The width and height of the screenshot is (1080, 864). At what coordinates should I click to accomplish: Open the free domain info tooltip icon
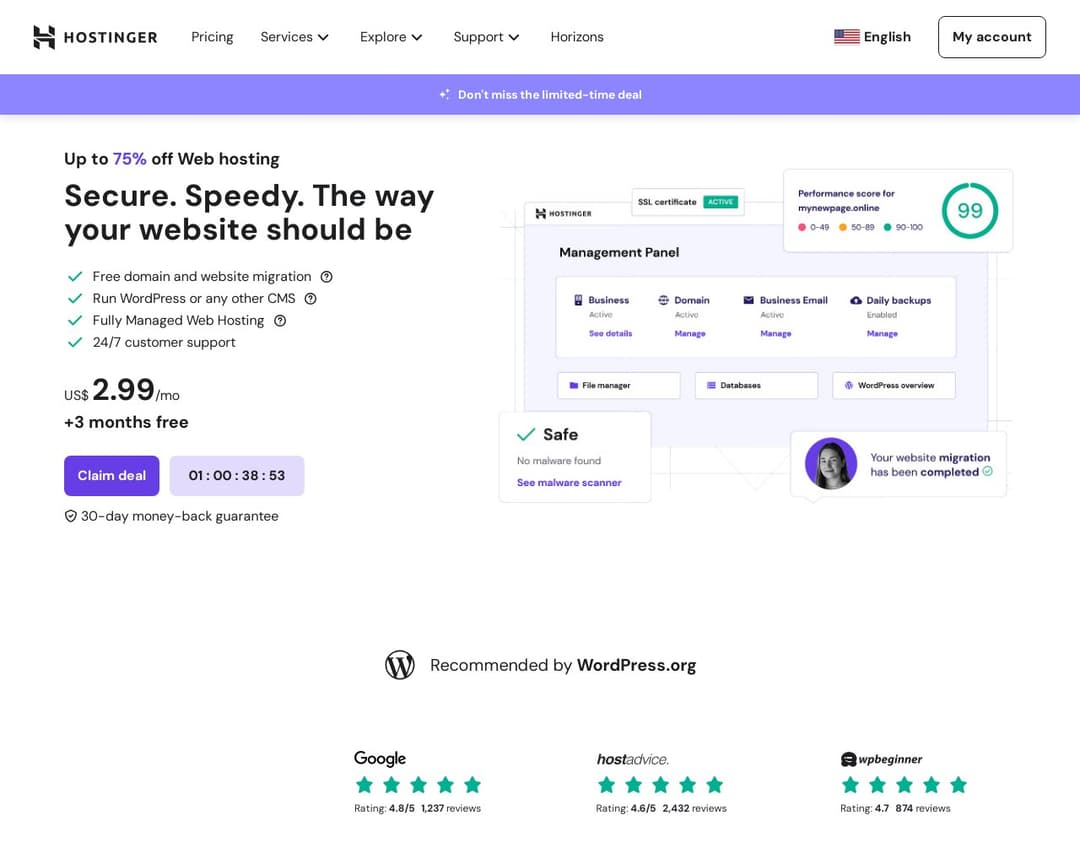point(326,277)
